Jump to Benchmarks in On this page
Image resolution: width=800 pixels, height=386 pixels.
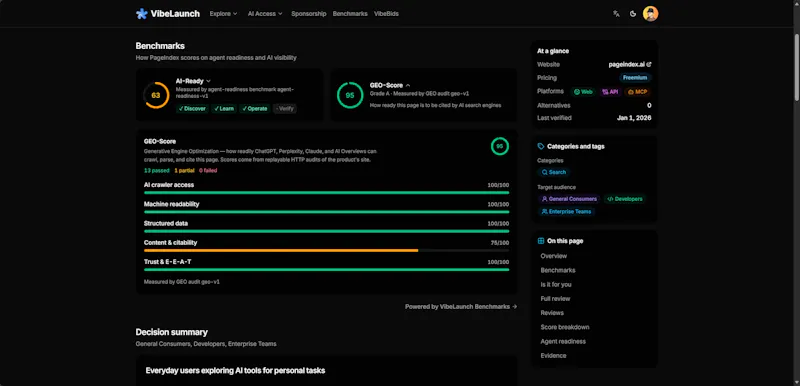(x=558, y=270)
